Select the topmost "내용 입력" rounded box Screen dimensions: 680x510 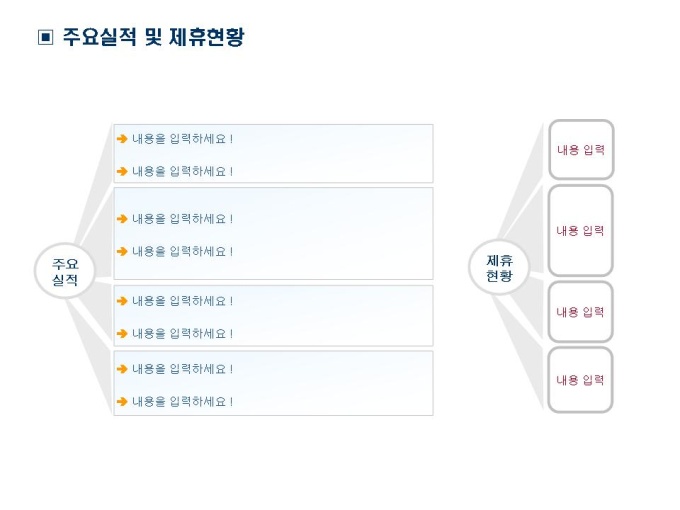581,150
